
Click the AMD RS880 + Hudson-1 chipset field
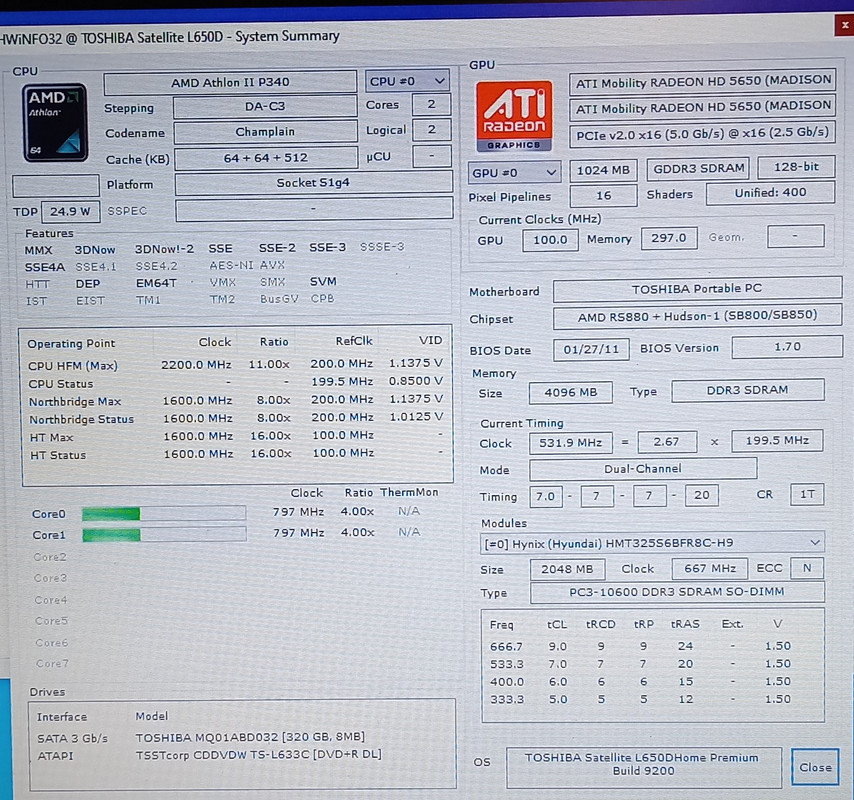pyautogui.click(x=697, y=316)
